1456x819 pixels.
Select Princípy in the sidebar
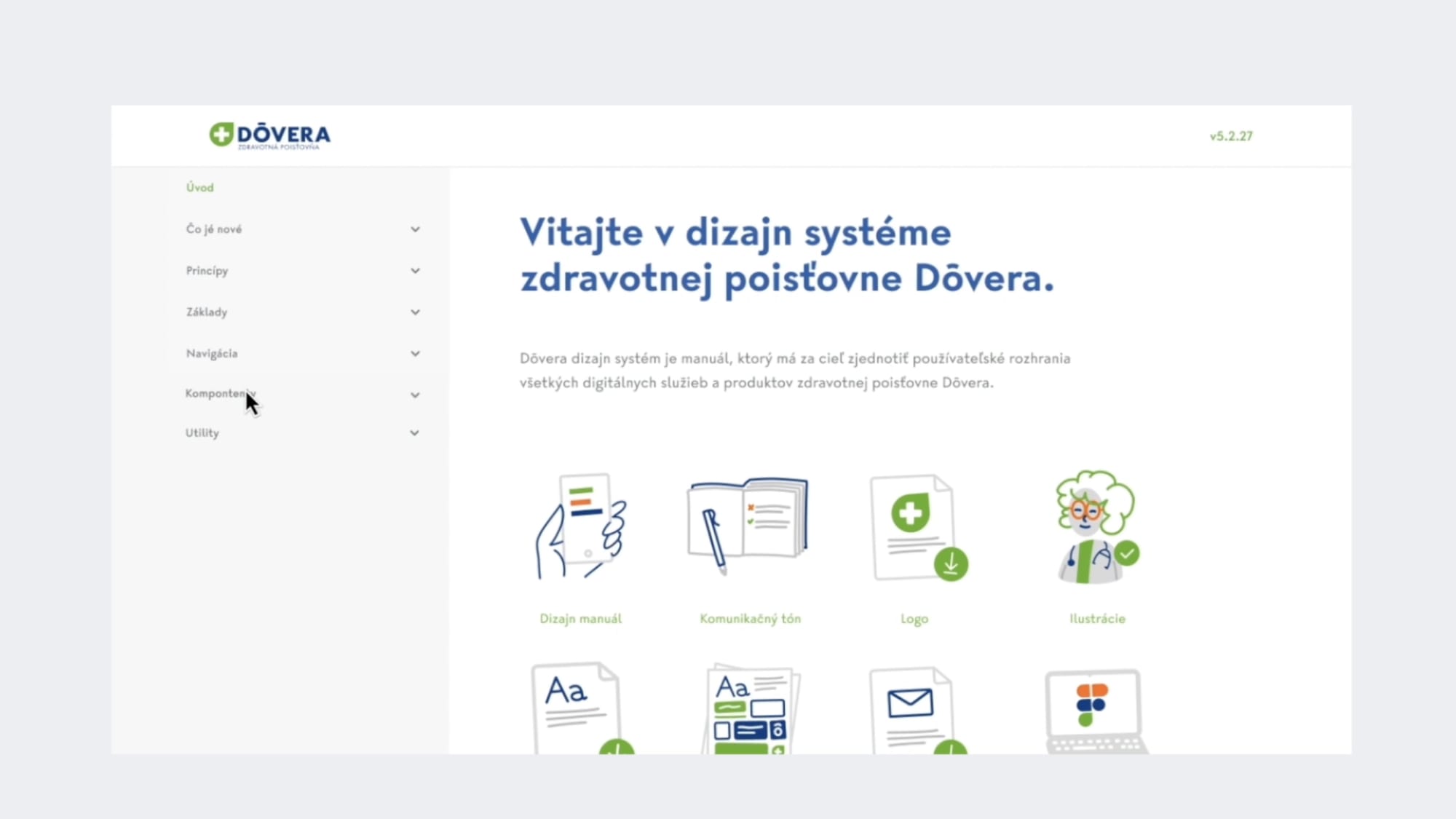point(207,271)
